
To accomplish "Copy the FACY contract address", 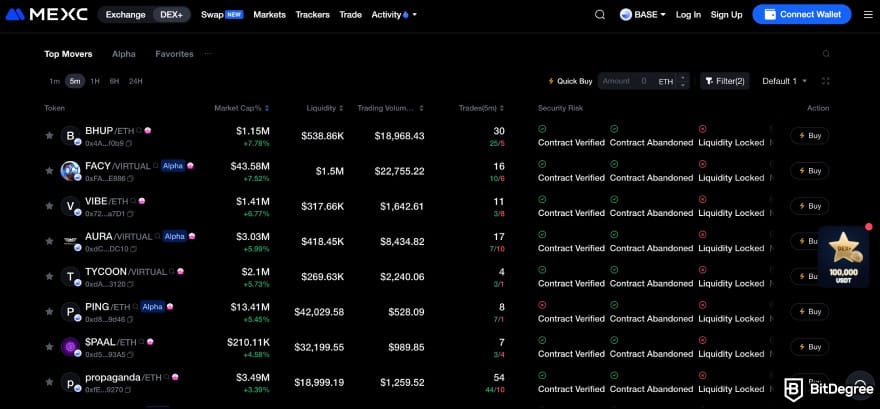I will click(x=130, y=178).
